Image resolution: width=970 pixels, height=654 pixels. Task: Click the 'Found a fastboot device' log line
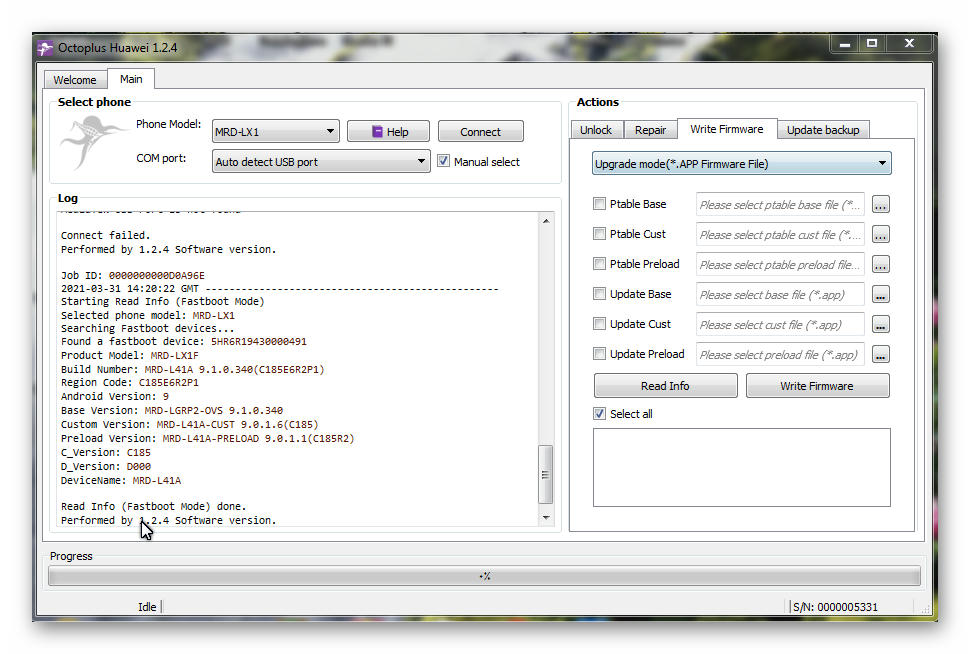coord(183,342)
